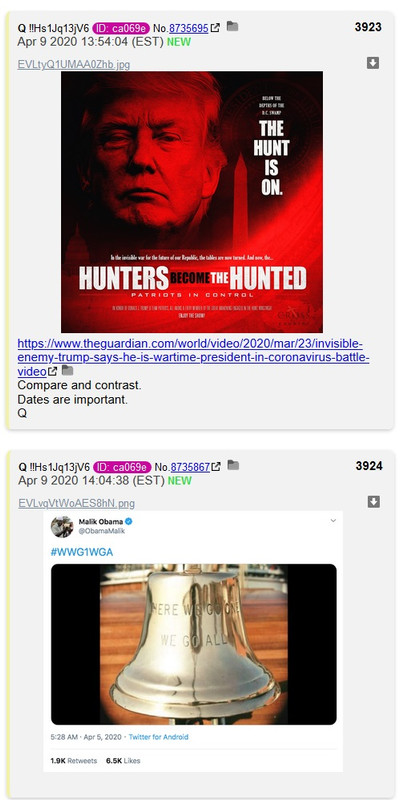The width and height of the screenshot is (412, 800).
Task: Download image in post 3923 via arrow icon
Action: [x=373, y=63]
